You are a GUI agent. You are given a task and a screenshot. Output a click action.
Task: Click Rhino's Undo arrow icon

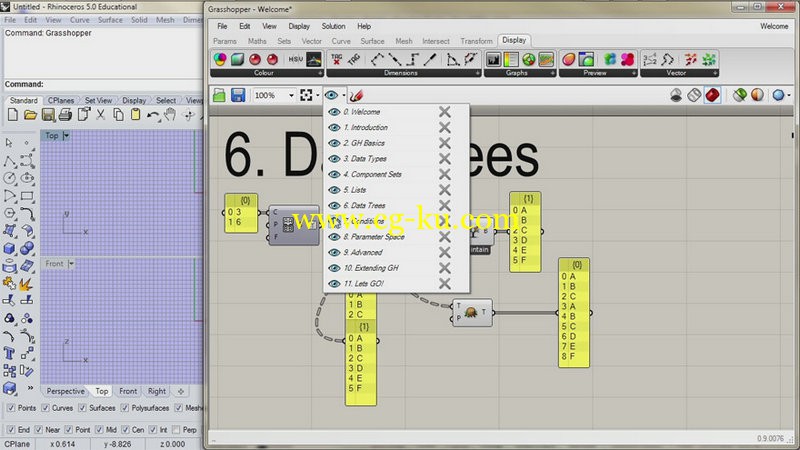point(153,115)
